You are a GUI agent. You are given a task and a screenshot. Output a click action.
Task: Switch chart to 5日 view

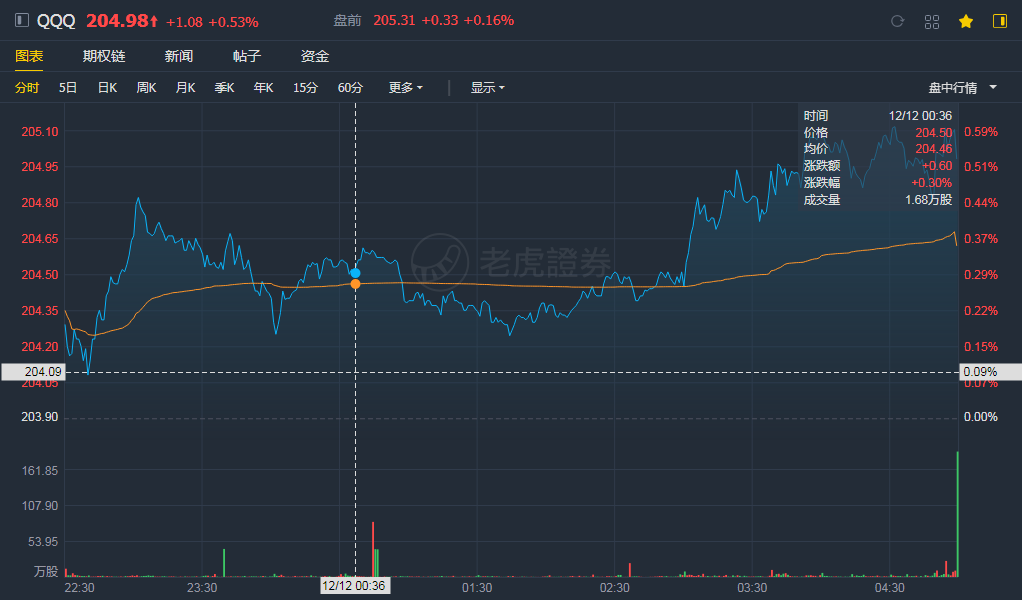point(68,88)
